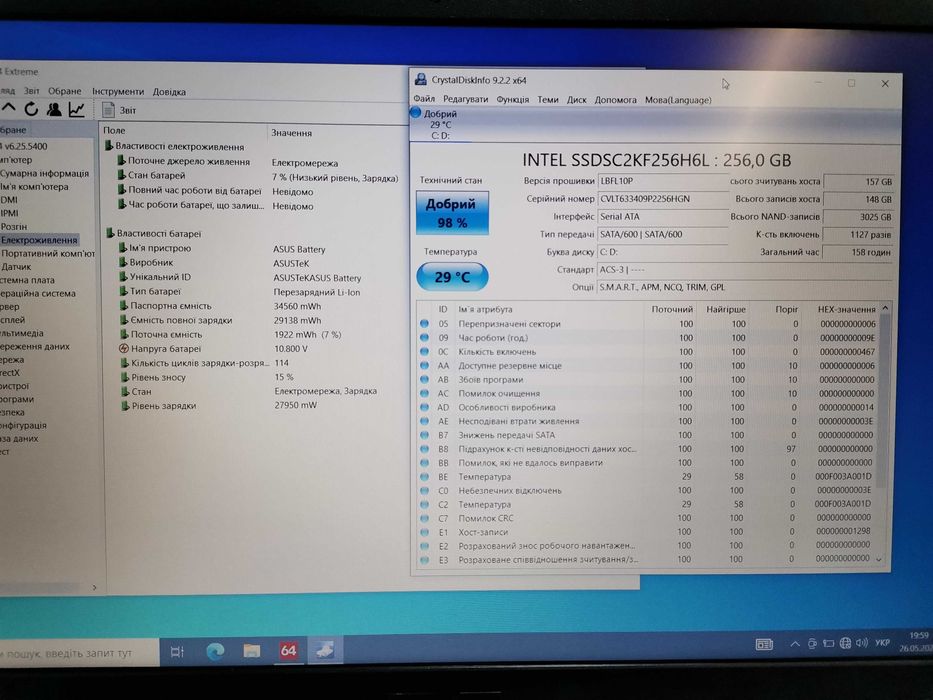This screenshot has height=700, width=933.
Task: Open the Теми menu in CrystalDiskInfo
Action: tap(547, 99)
